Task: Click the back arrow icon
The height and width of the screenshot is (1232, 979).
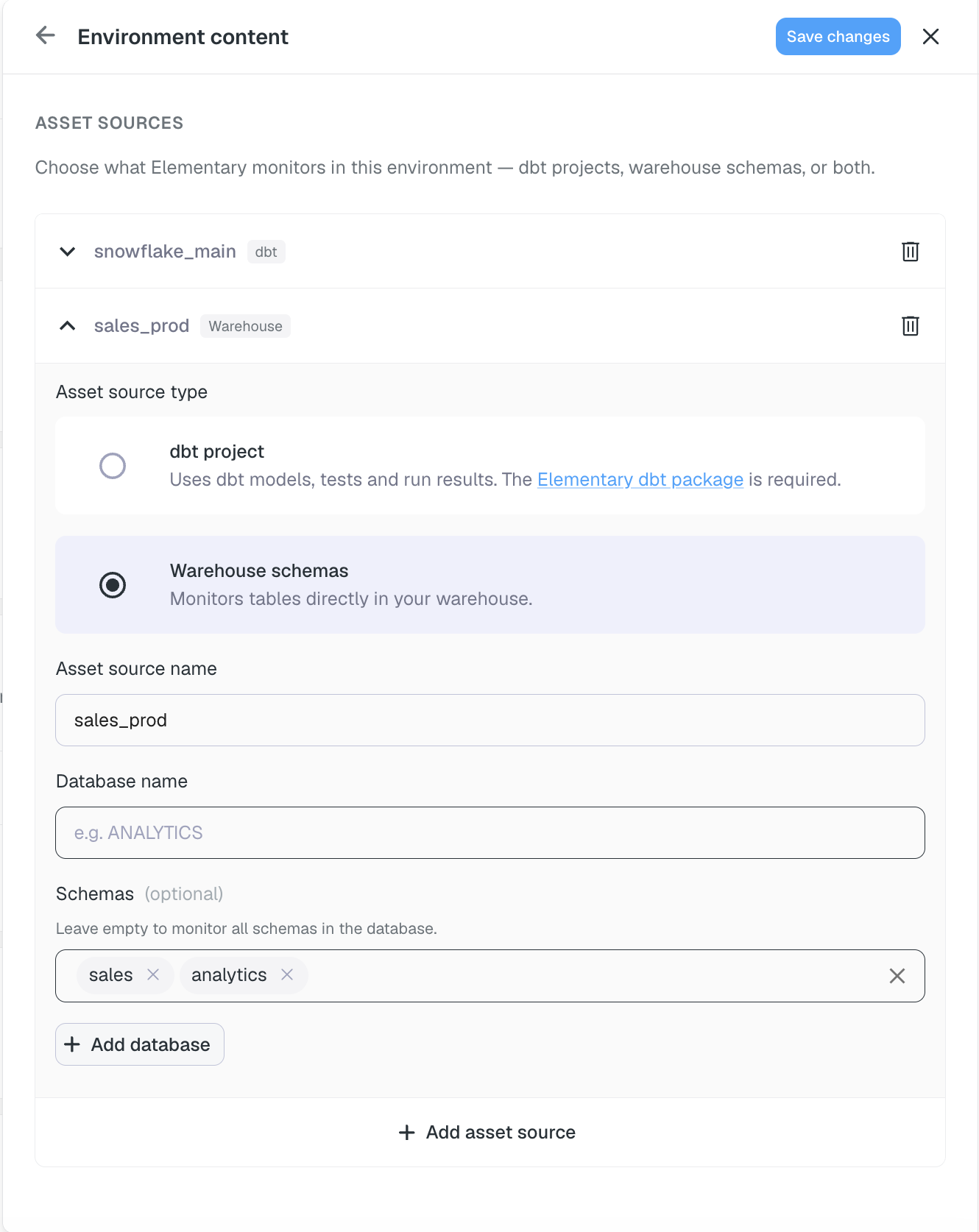Action: tap(46, 35)
